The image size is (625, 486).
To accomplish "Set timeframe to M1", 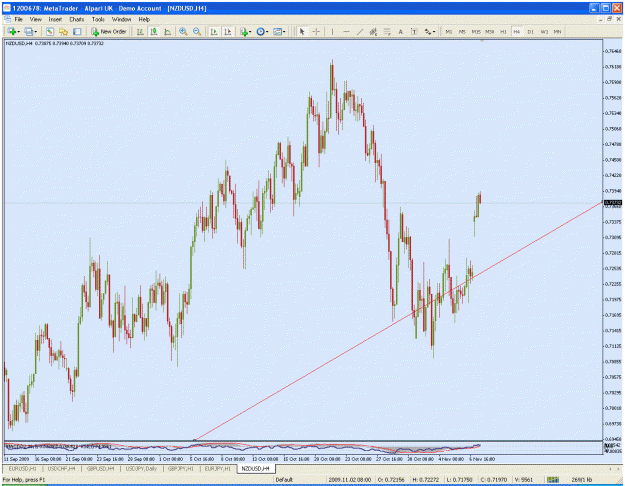I will pyautogui.click(x=449, y=31).
